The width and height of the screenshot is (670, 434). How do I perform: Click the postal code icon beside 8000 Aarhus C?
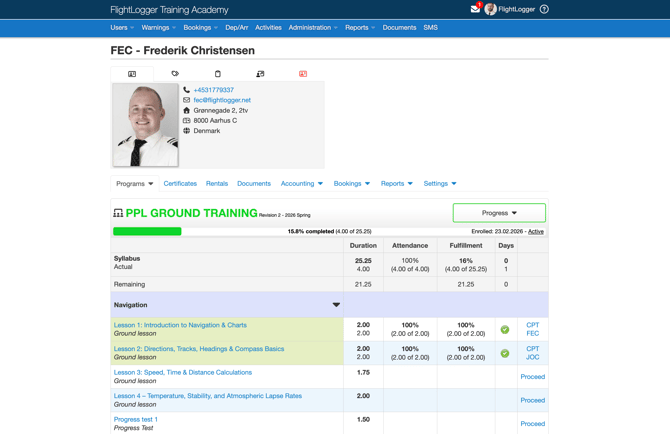(186, 120)
